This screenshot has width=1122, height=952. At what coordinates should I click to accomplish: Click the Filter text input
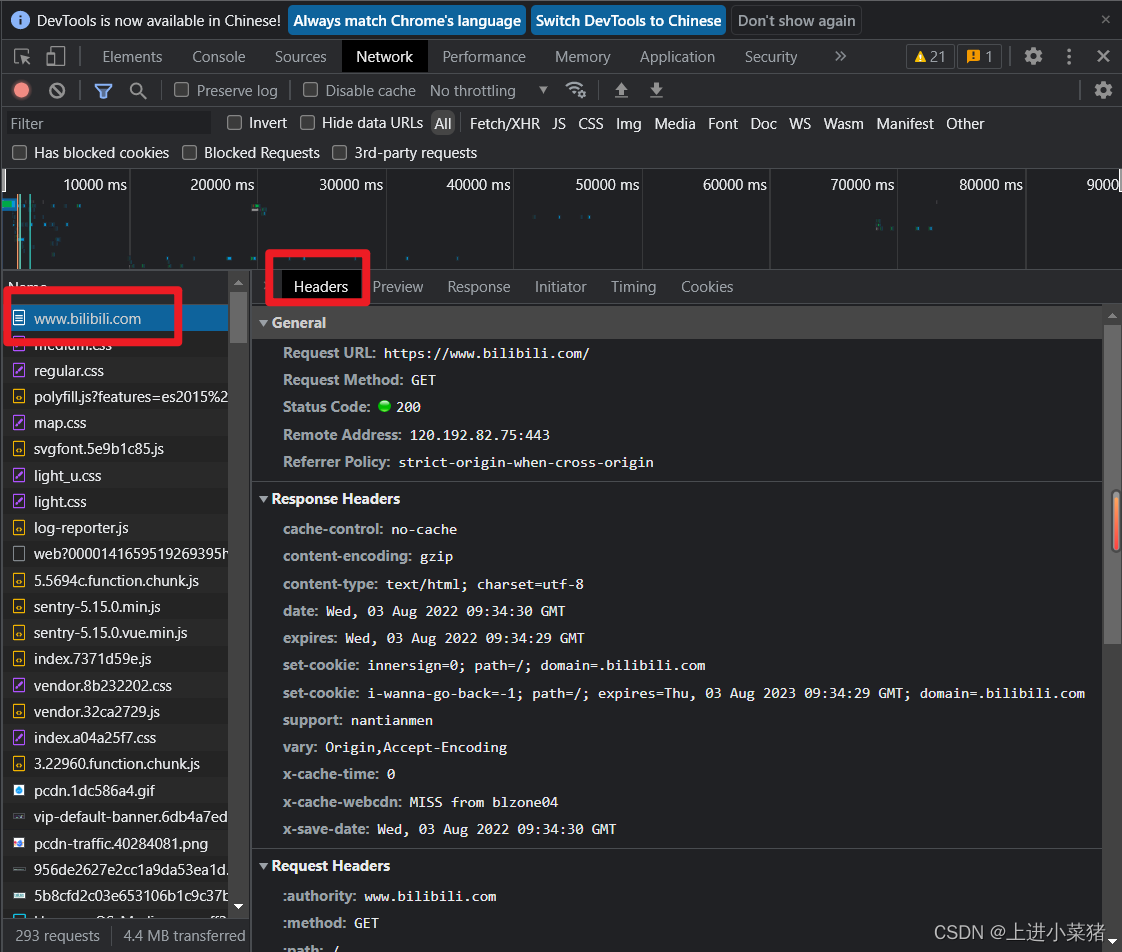109,124
